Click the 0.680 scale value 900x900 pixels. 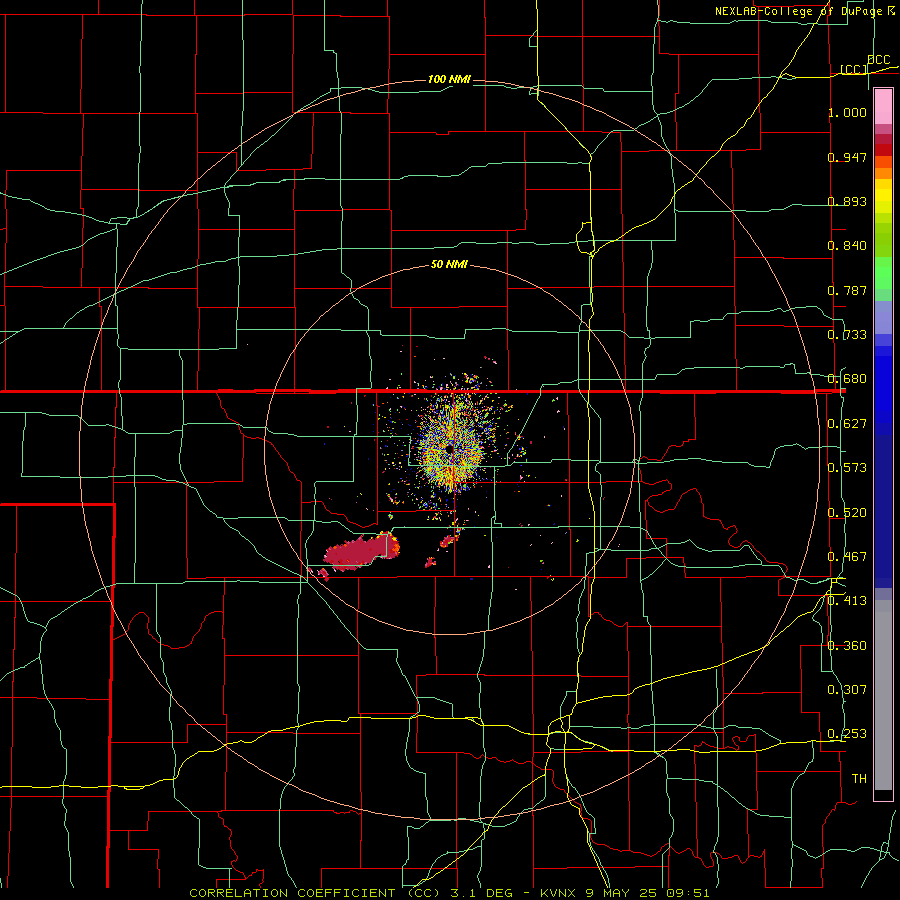[x=847, y=379]
